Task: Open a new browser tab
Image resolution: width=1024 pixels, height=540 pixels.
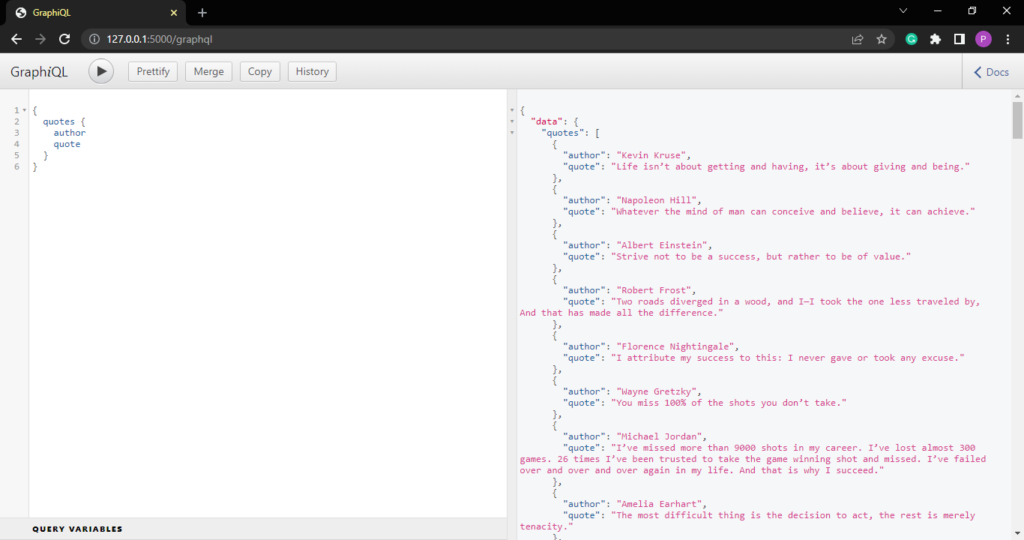Action: pyautogui.click(x=202, y=12)
